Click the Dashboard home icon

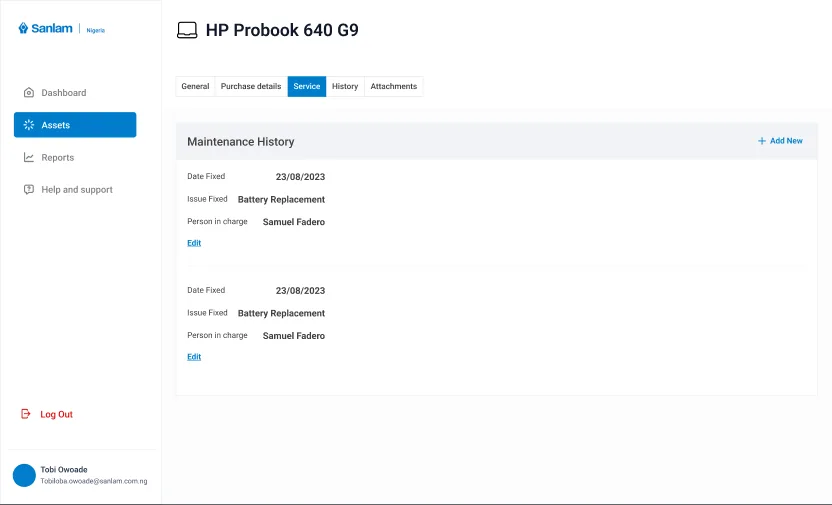point(29,93)
